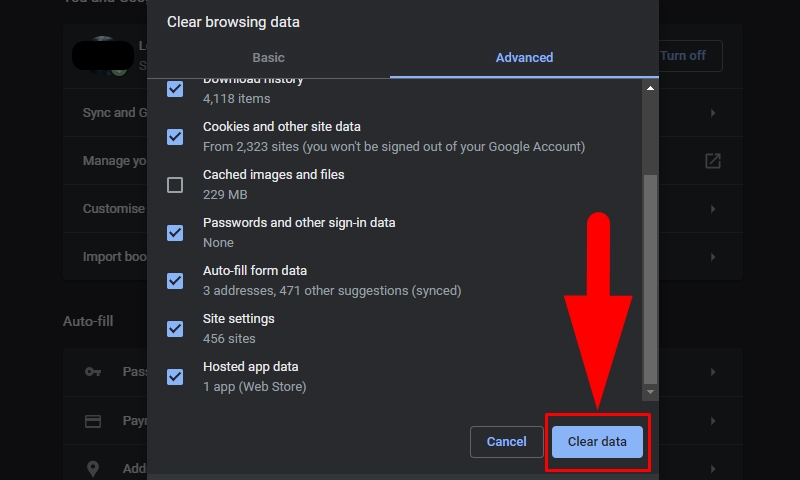Click the Cancel button
Image resolution: width=800 pixels, height=480 pixels.
pyautogui.click(x=506, y=442)
